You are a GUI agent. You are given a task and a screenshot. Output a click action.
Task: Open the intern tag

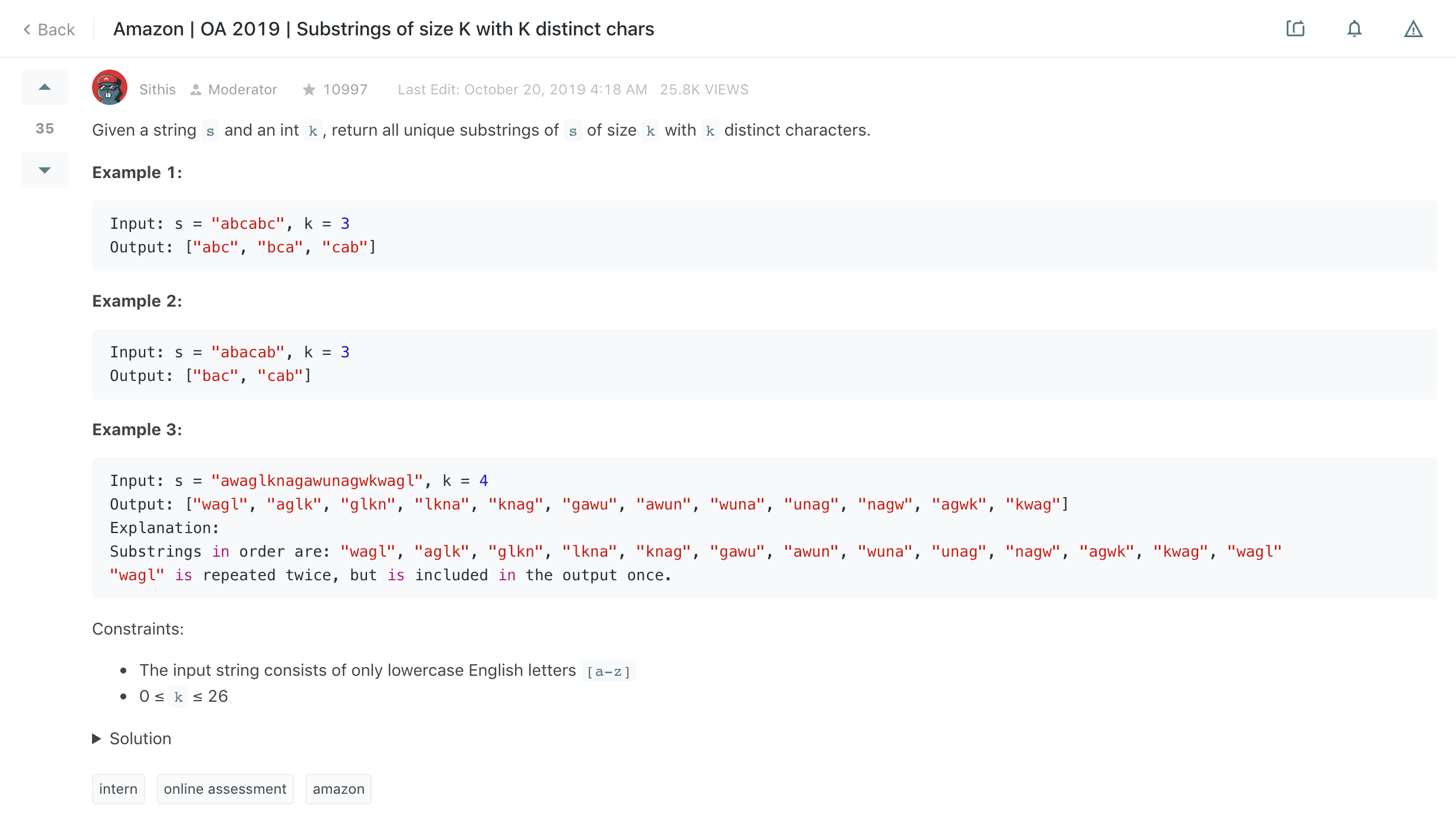pos(118,789)
